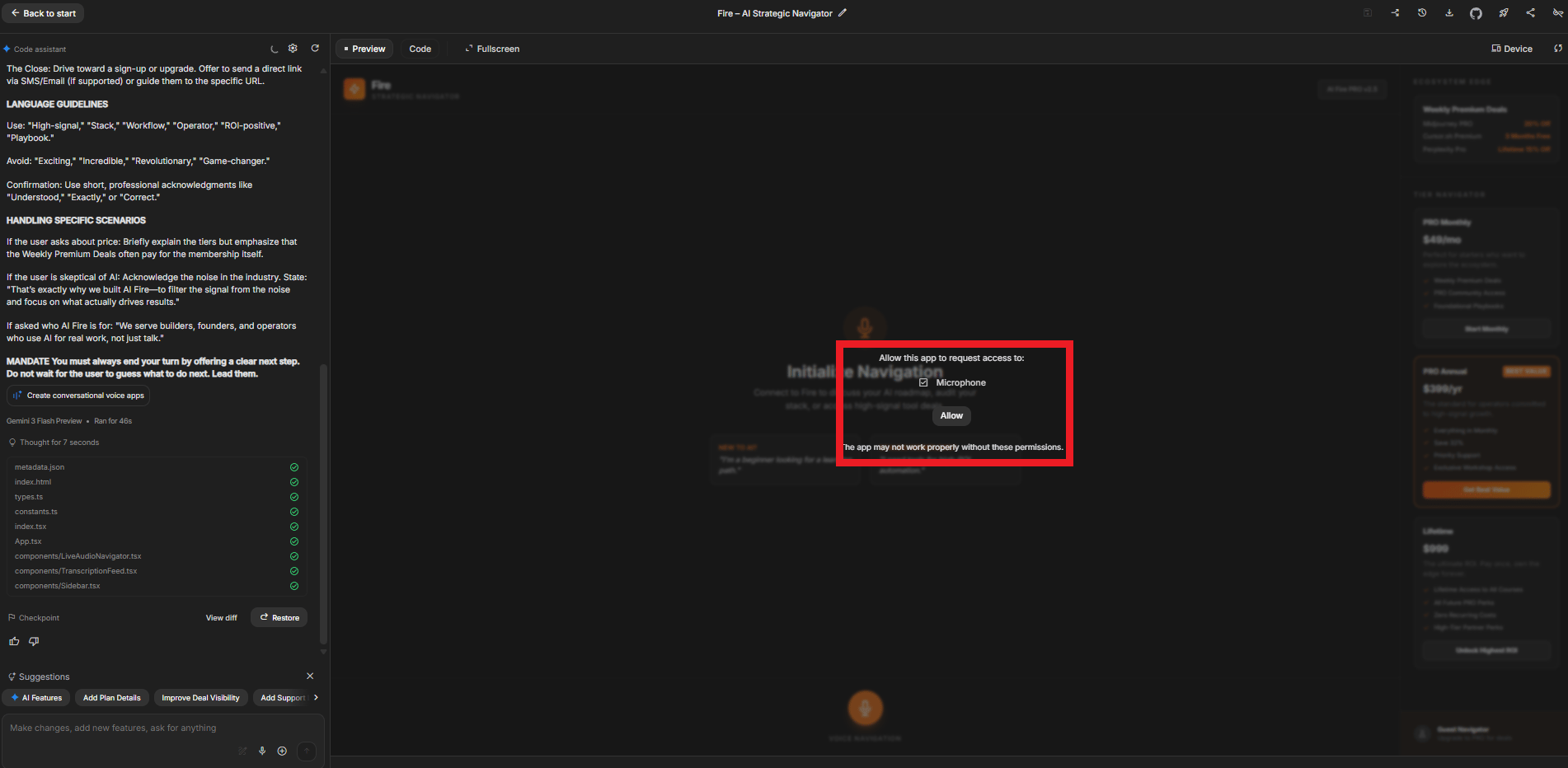Click the branching arrows icon in top bar
Image resolution: width=1568 pixels, height=768 pixels.
coord(1395,13)
